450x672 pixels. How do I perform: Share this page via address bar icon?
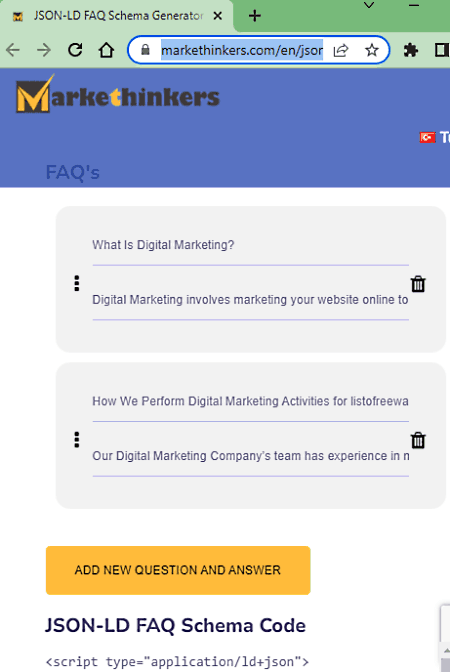click(341, 50)
